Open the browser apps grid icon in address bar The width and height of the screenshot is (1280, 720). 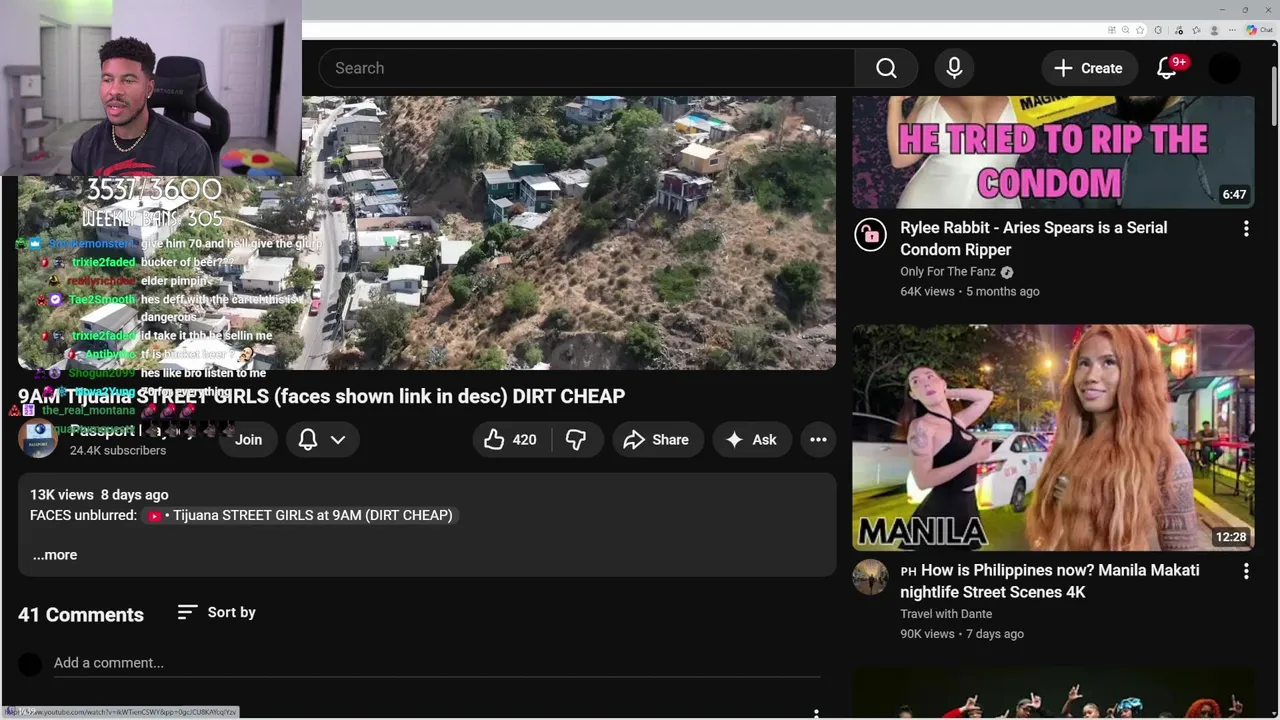tap(1112, 30)
